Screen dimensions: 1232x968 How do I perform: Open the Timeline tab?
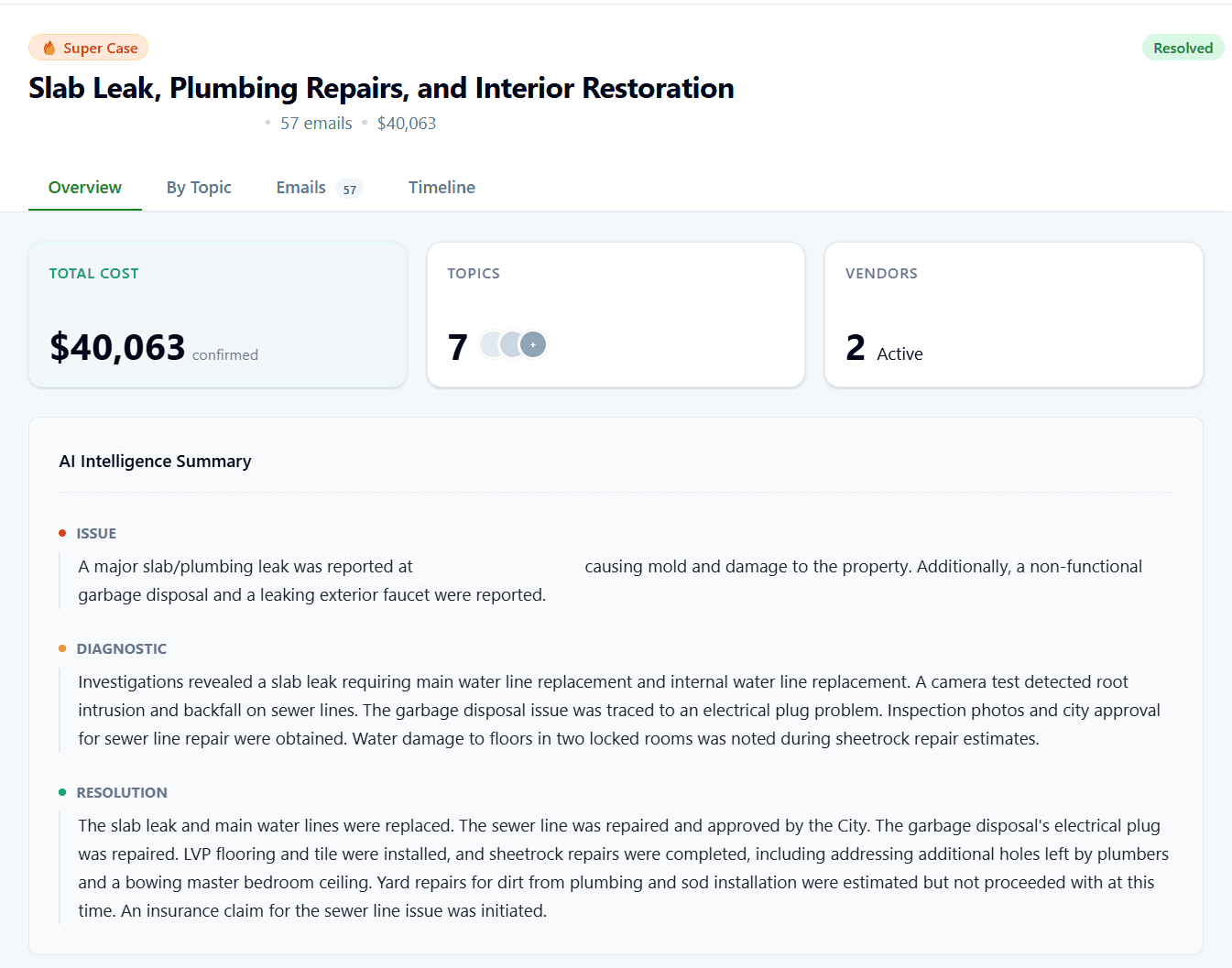[442, 187]
